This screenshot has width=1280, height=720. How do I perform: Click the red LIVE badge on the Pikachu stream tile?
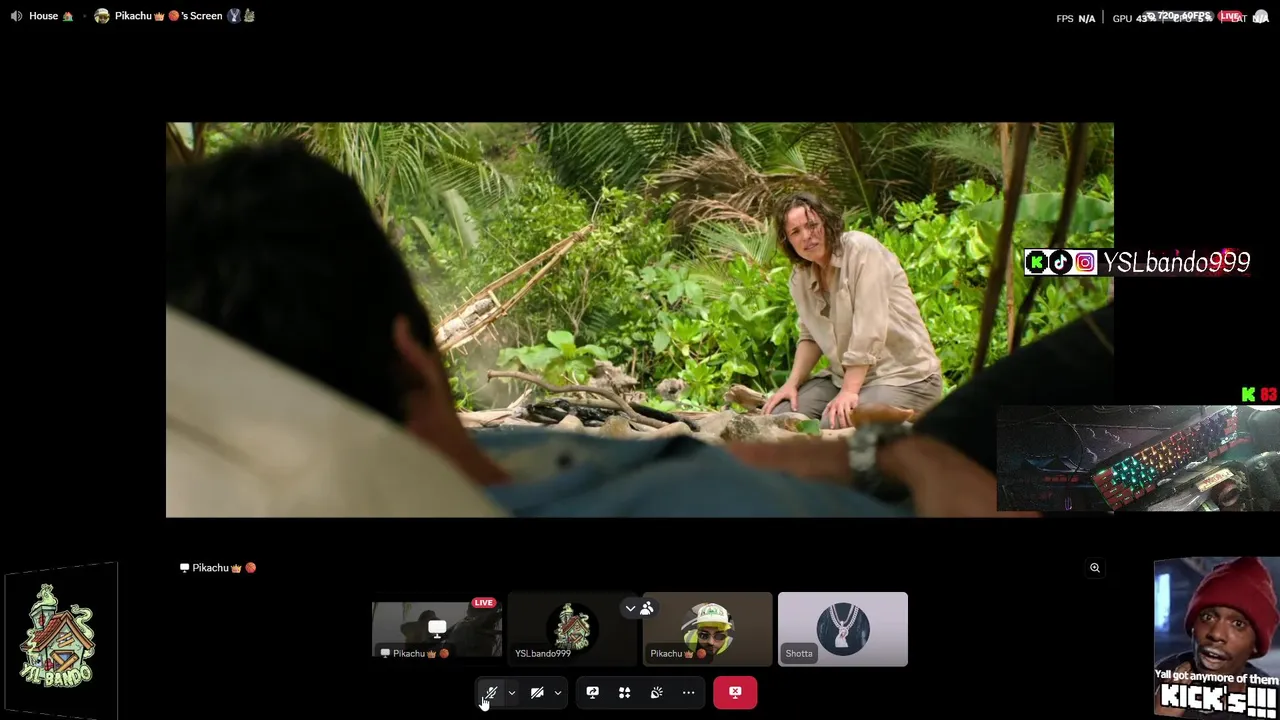click(484, 603)
